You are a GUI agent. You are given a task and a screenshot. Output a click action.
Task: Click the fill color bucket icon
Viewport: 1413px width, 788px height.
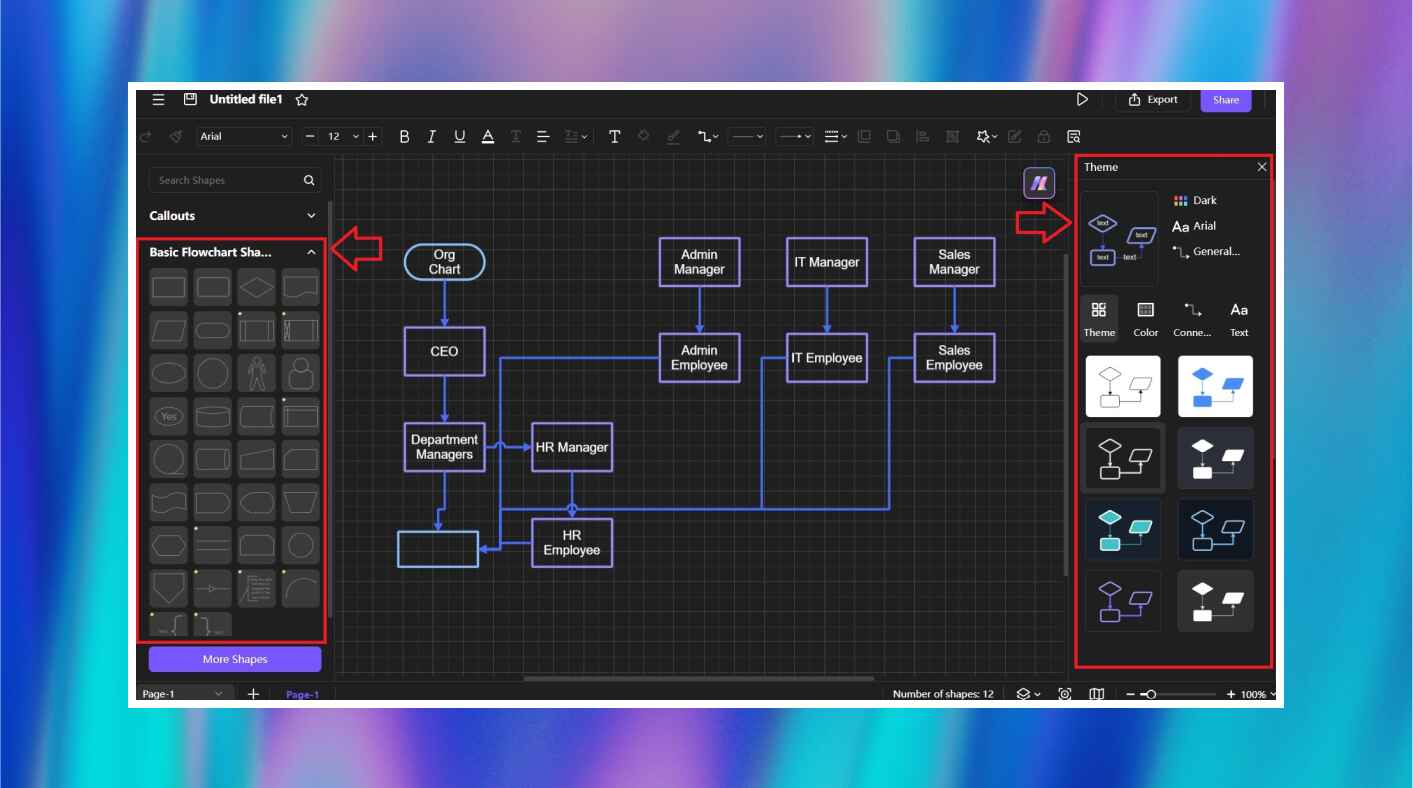[644, 136]
